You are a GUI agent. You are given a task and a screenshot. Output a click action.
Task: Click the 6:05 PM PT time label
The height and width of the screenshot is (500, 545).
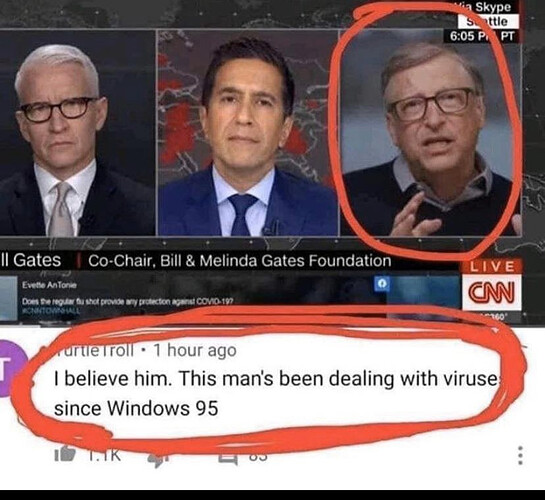point(481,36)
